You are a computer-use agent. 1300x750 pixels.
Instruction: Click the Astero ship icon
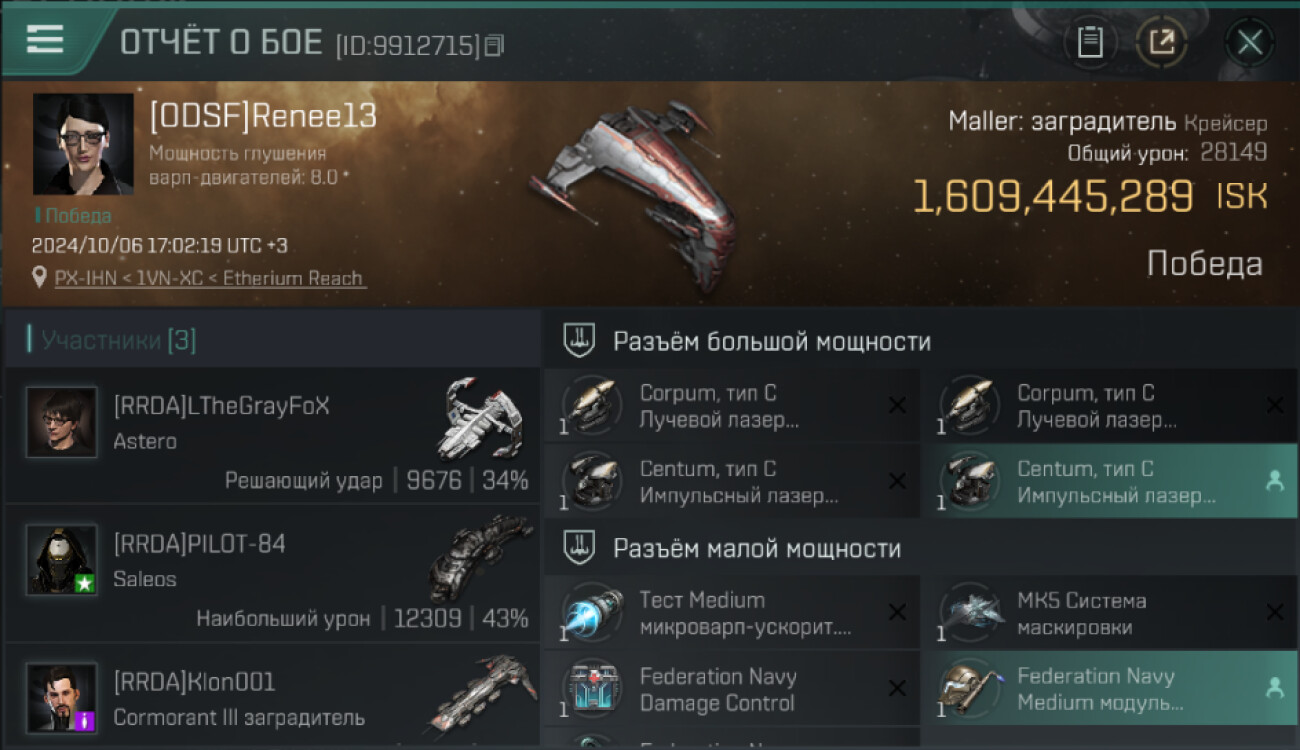(480, 420)
